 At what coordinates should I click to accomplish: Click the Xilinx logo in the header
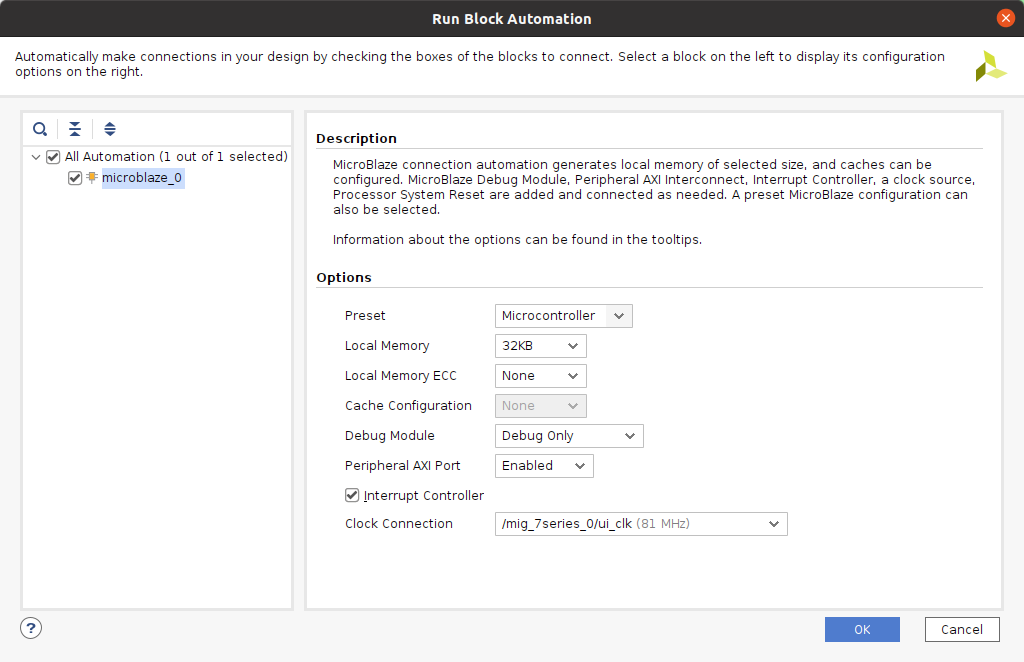pyautogui.click(x=990, y=66)
